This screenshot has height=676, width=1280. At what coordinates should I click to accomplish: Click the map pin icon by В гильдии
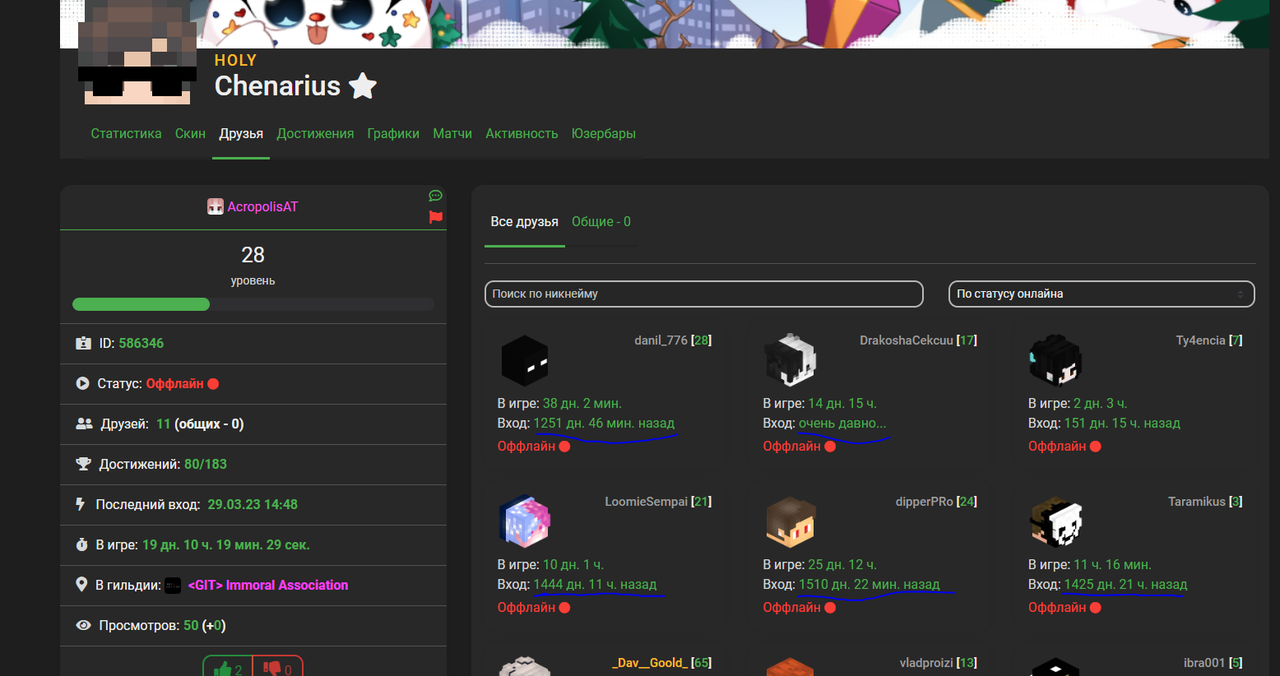[x=82, y=585]
